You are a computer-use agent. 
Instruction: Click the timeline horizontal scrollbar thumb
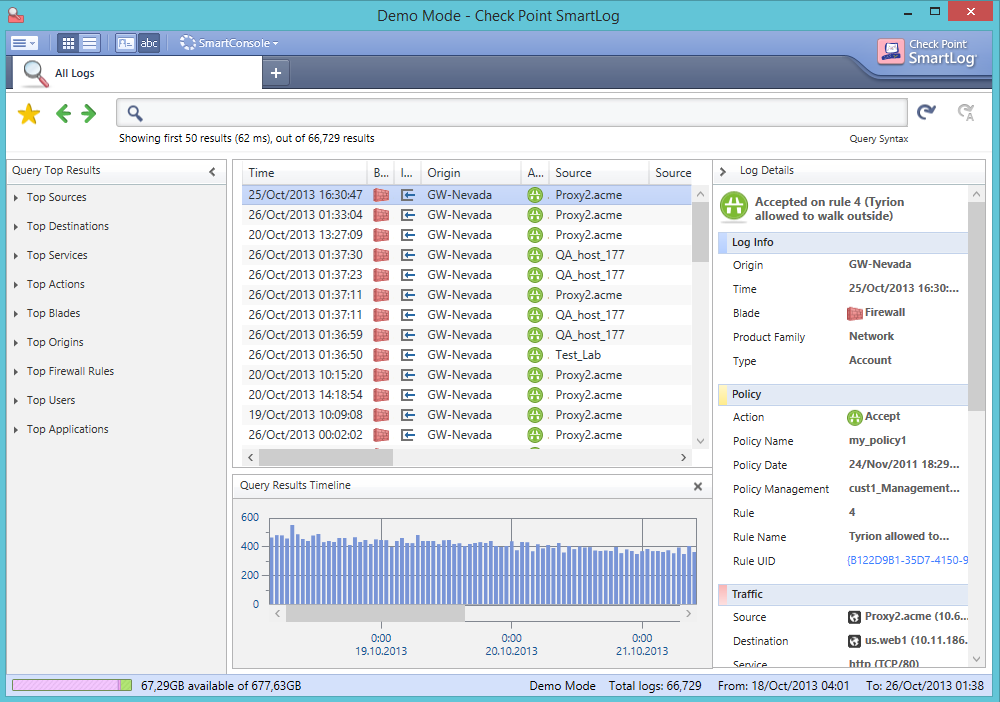(x=375, y=614)
